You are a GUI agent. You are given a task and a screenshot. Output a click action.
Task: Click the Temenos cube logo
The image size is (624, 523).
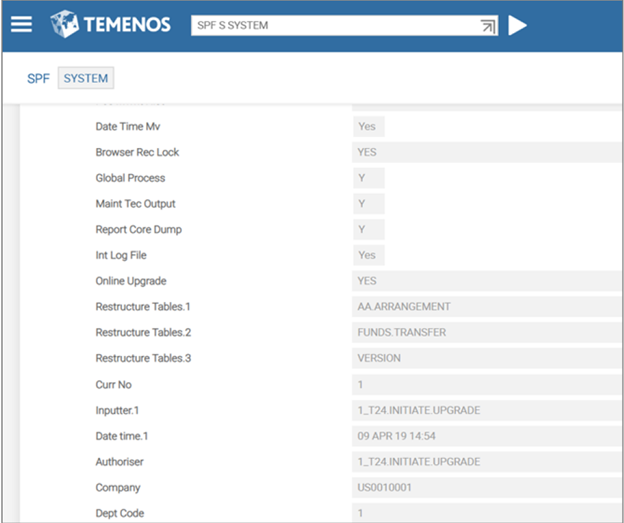click(x=64, y=24)
